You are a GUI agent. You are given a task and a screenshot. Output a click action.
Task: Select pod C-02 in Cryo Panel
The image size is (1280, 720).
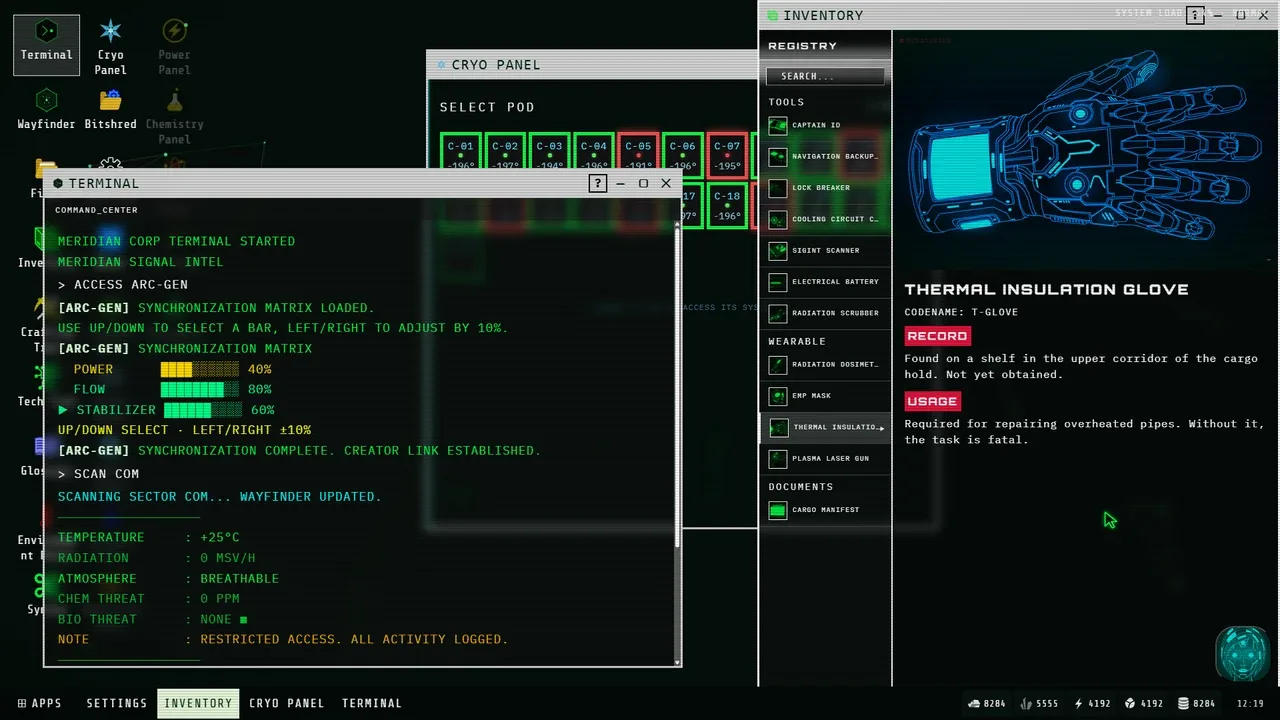(x=505, y=153)
